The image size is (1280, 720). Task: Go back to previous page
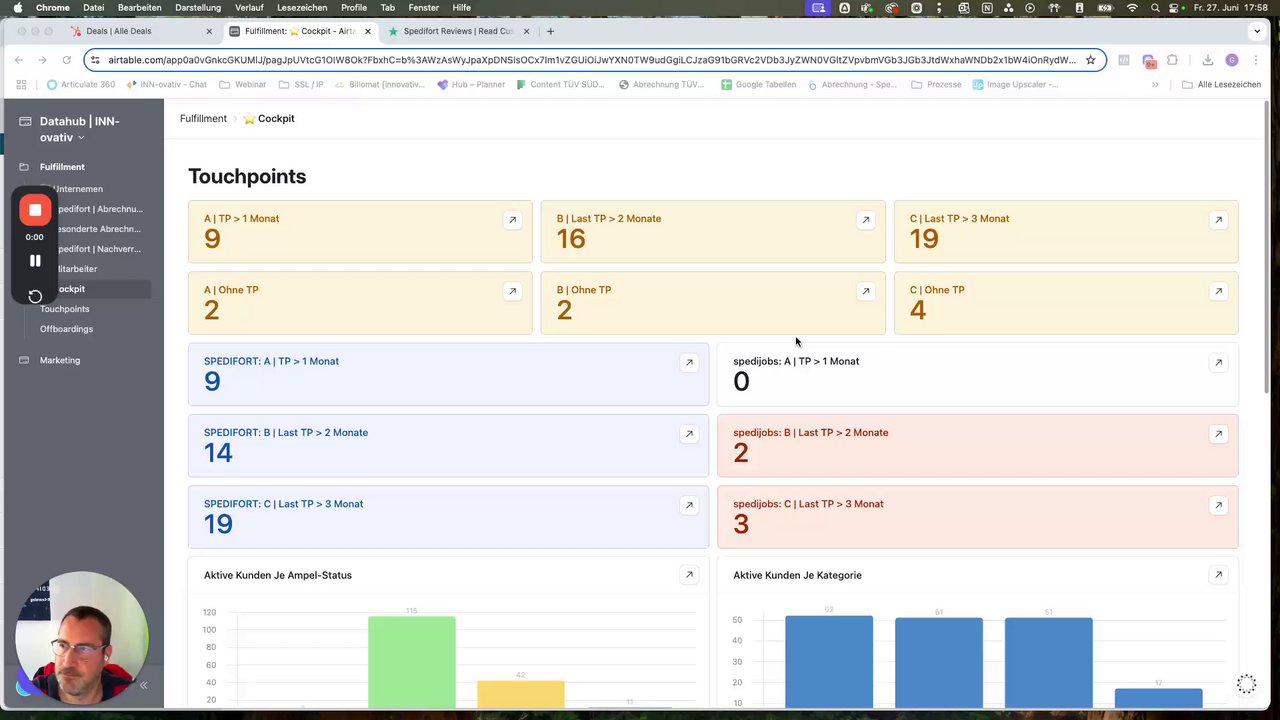[19, 60]
